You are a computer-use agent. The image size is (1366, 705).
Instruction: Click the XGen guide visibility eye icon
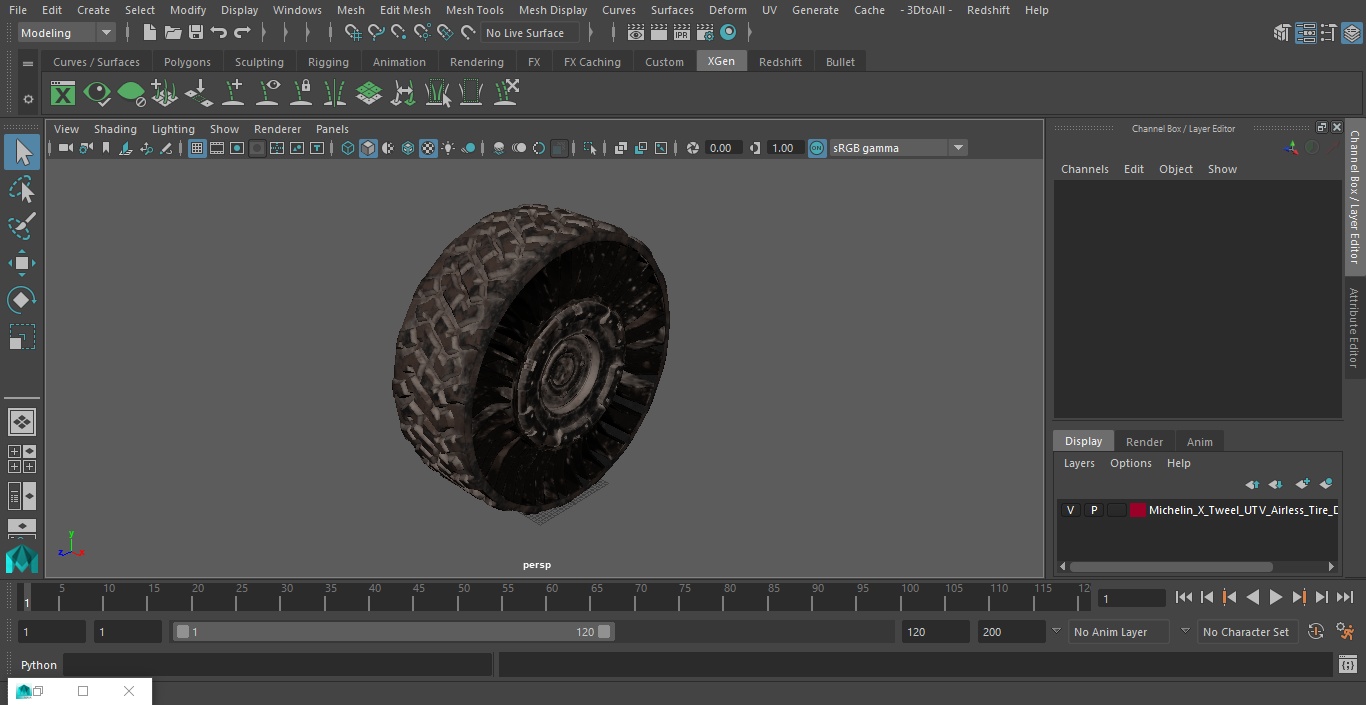[x=268, y=94]
